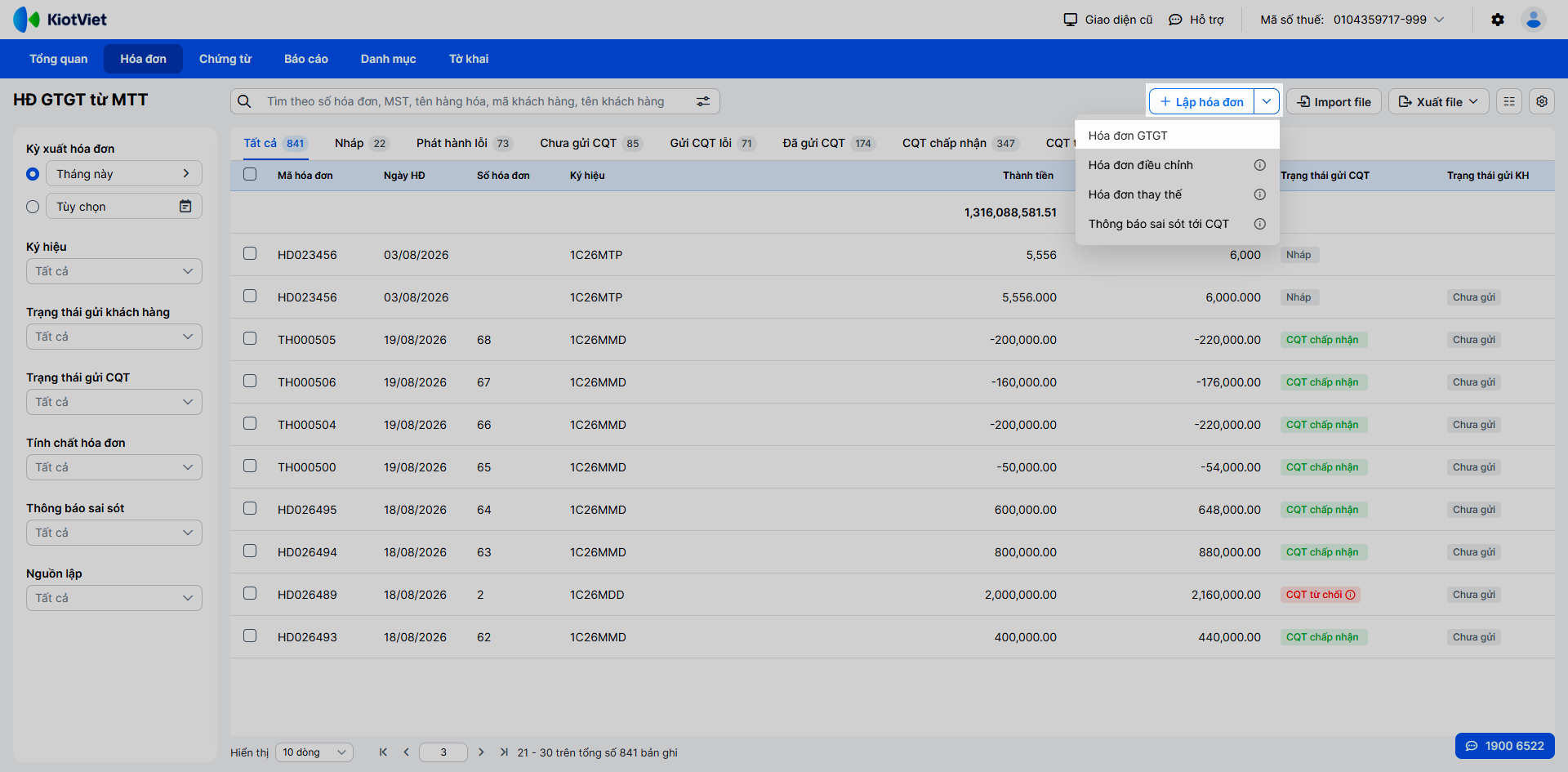Check the row for HD026493
The height and width of the screenshot is (772, 1568).
pos(250,636)
